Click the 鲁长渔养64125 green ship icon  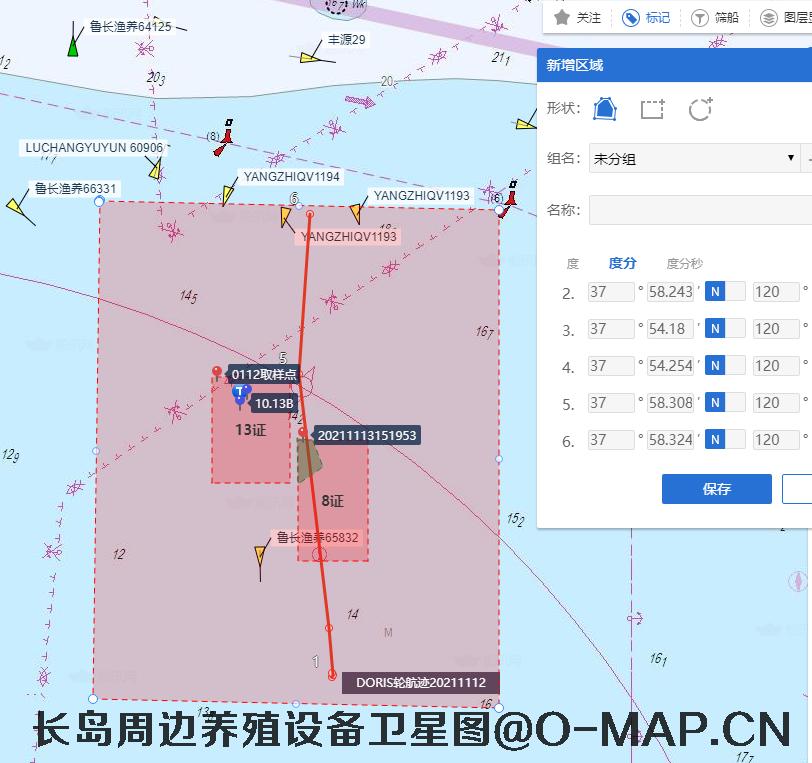74,45
